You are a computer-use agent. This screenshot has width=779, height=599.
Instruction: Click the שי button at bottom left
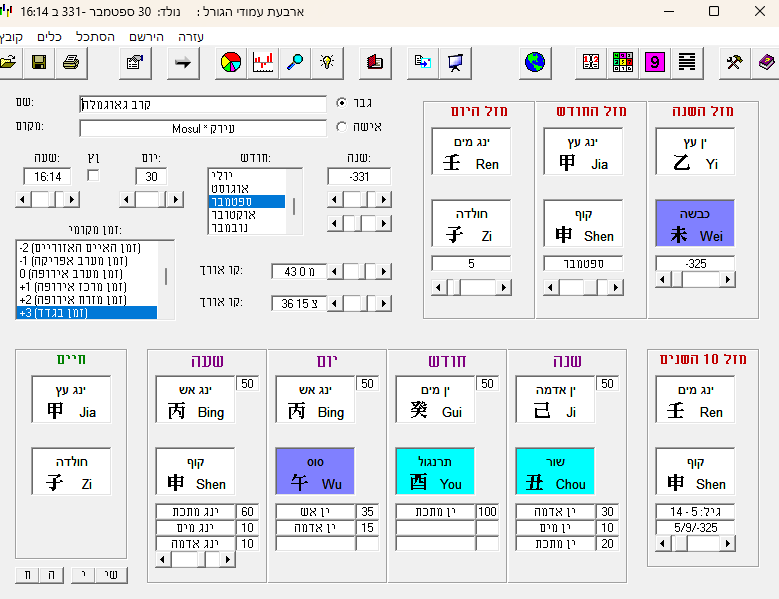[x=112, y=574]
